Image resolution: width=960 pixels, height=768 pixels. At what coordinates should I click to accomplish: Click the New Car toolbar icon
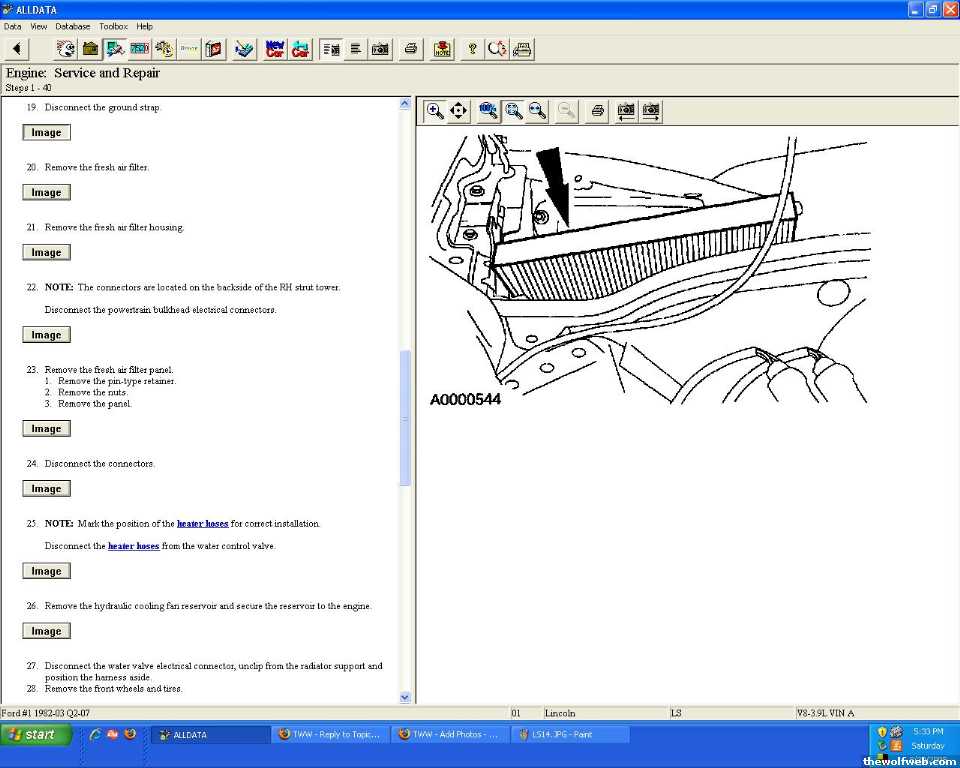pyautogui.click(x=275, y=49)
